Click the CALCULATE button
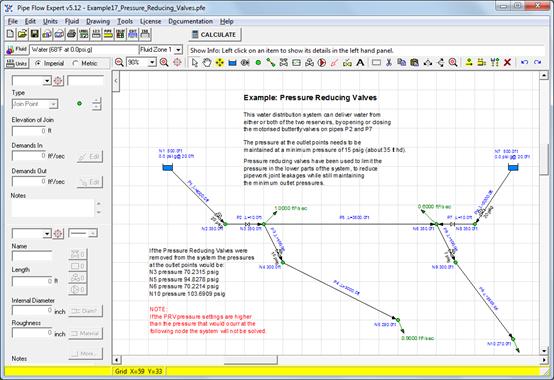The height and width of the screenshot is (380, 554). click(x=214, y=35)
